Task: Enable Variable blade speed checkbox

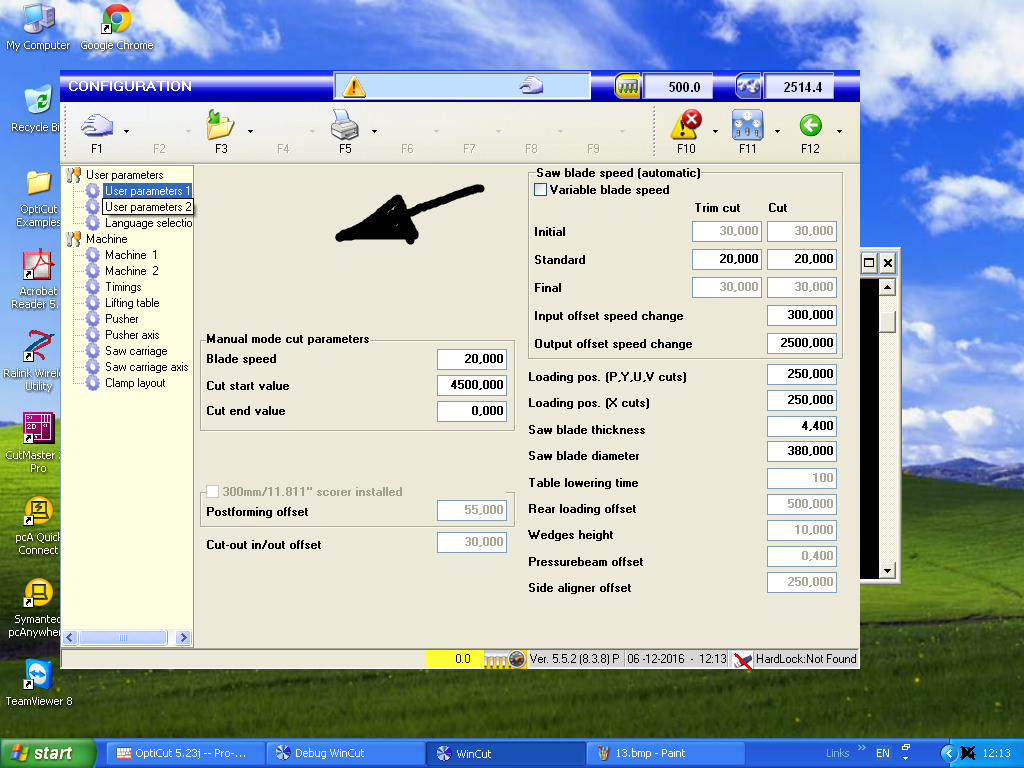Action: [541, 190]
